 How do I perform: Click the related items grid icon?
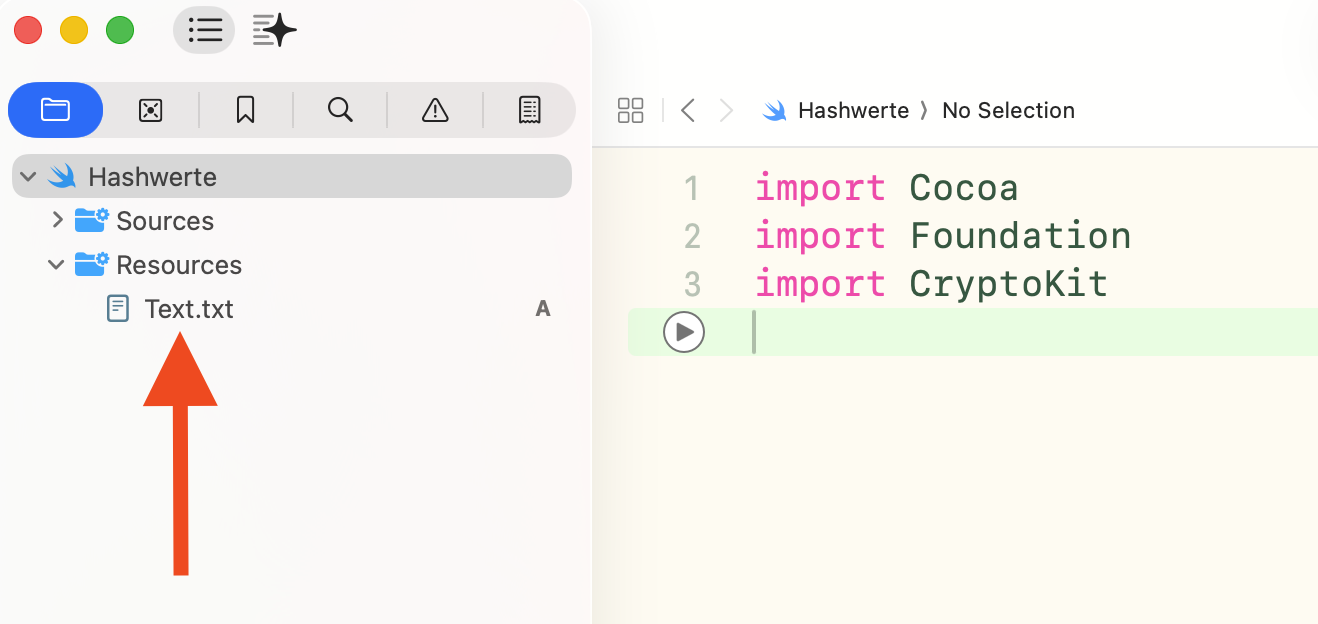[631, 110]
